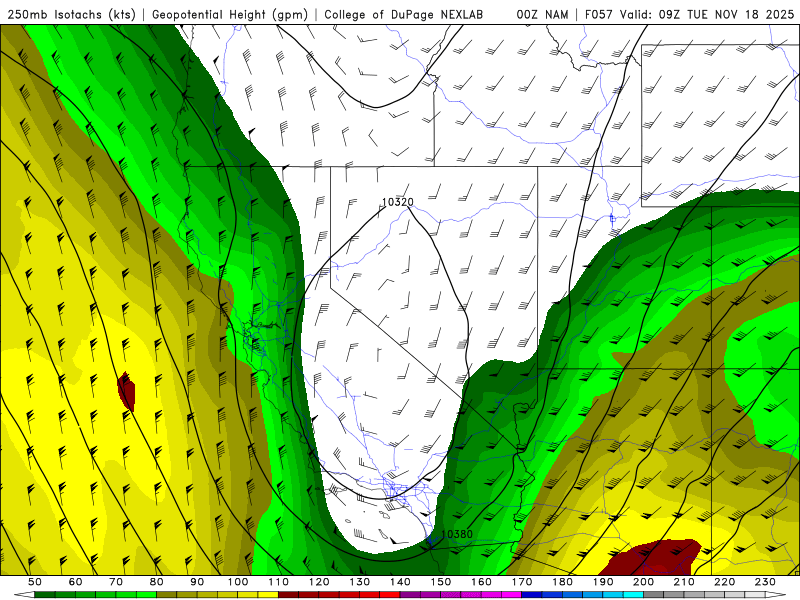Click the cyan swatch just before 200
The image size is (800, 600).
(634, 595)
